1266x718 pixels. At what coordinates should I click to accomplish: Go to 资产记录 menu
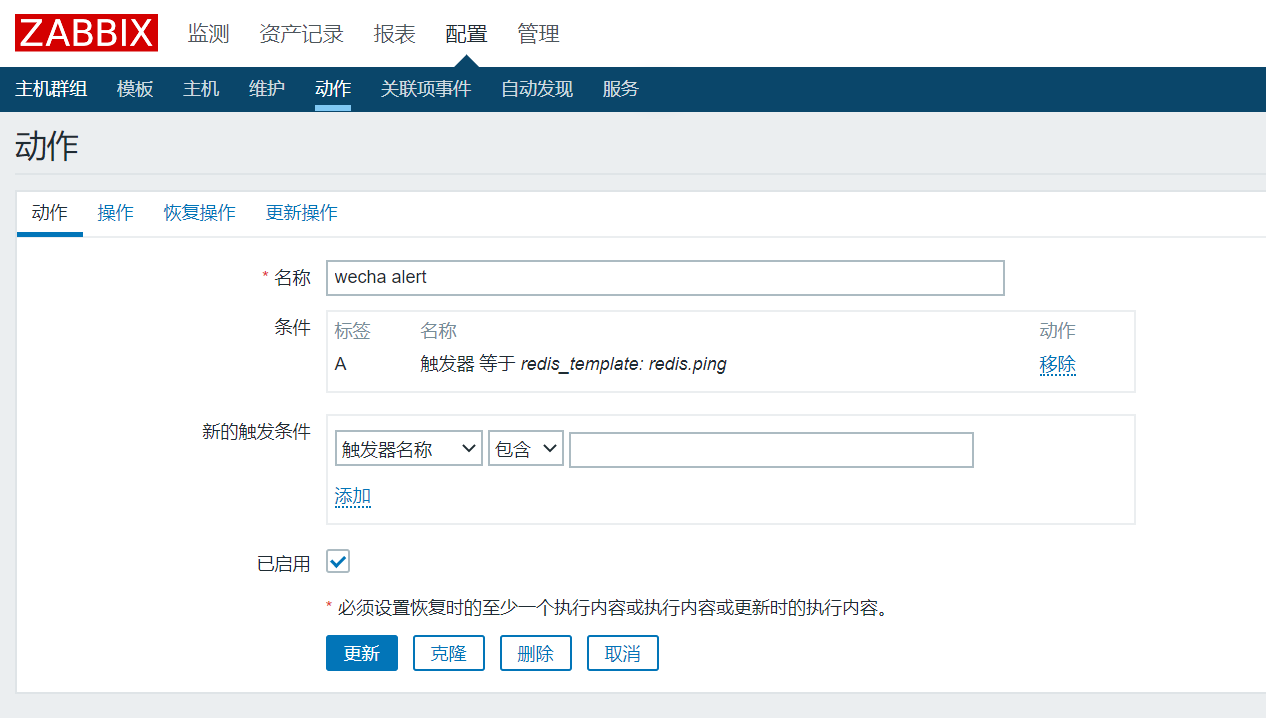click(x=301, y=34)
